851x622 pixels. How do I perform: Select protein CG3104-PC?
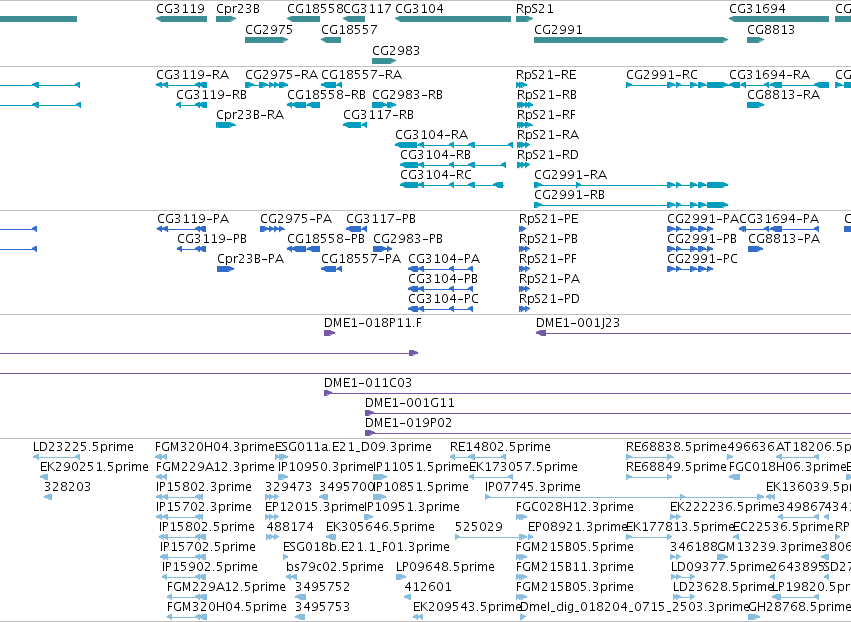click(x=441, y=309)
